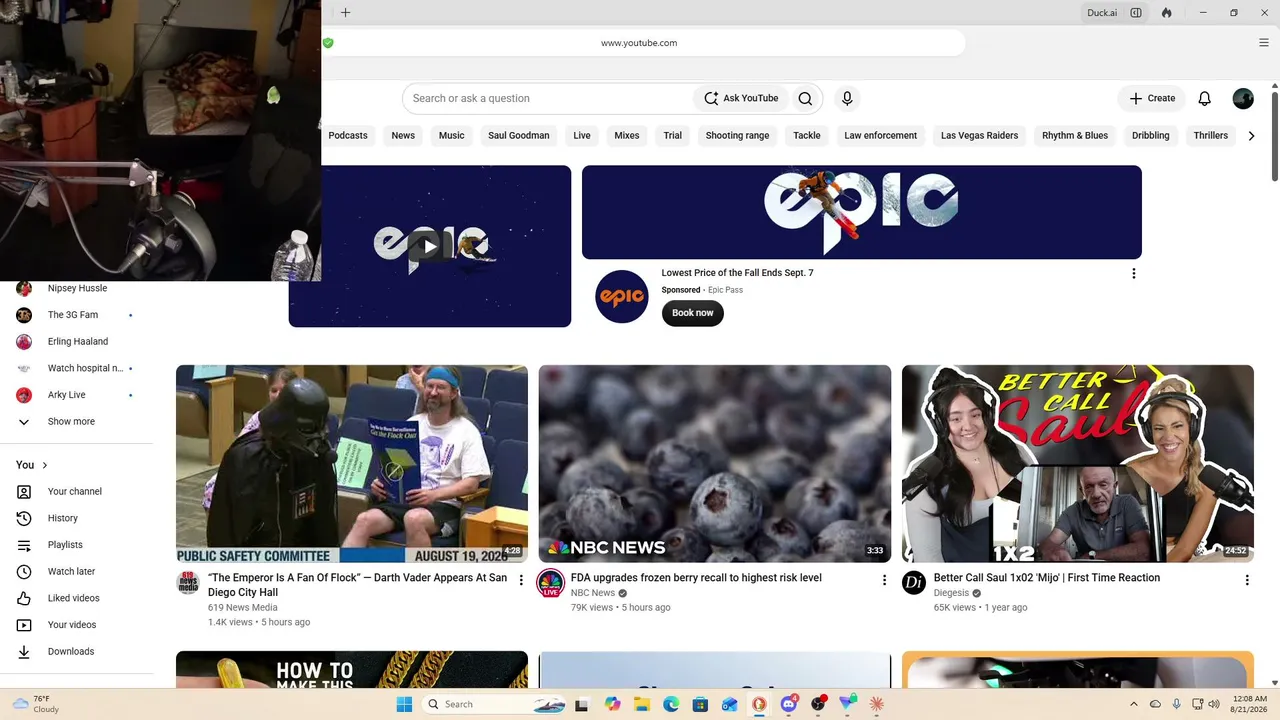This screenshot has width=1280, height=720.
Task: Open the volume control in system tray
Action: point(1215,704)
